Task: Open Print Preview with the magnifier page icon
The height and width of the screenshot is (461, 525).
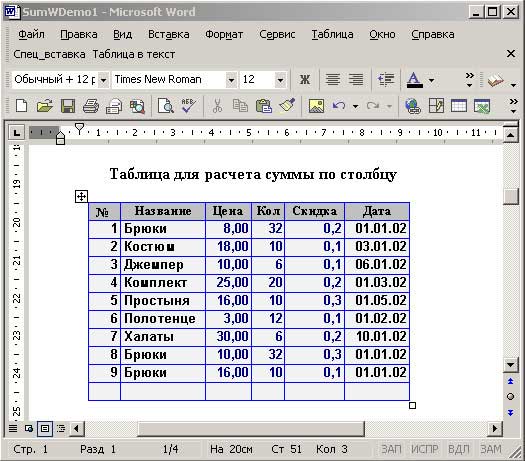Action: [x=165, y=106]
